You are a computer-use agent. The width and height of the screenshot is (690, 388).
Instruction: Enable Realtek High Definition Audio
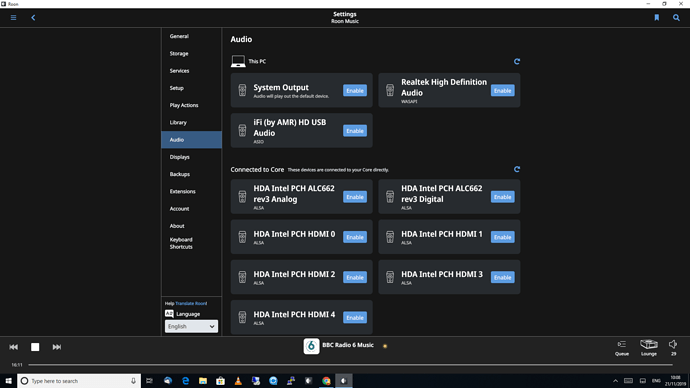tap(503, 91)
